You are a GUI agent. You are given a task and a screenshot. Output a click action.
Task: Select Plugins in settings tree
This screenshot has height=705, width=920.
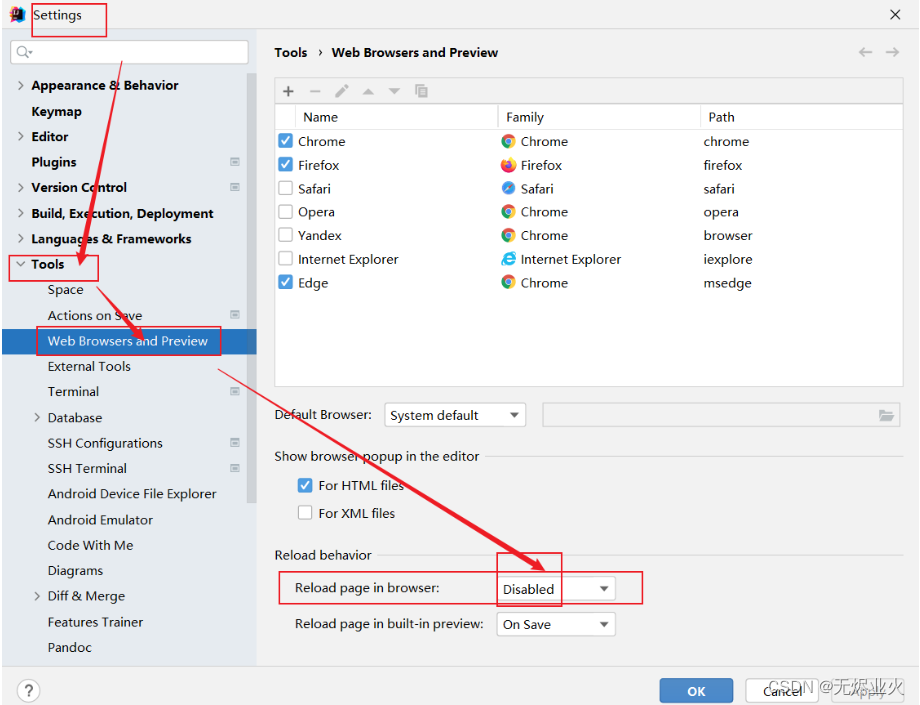pos(54,162)
